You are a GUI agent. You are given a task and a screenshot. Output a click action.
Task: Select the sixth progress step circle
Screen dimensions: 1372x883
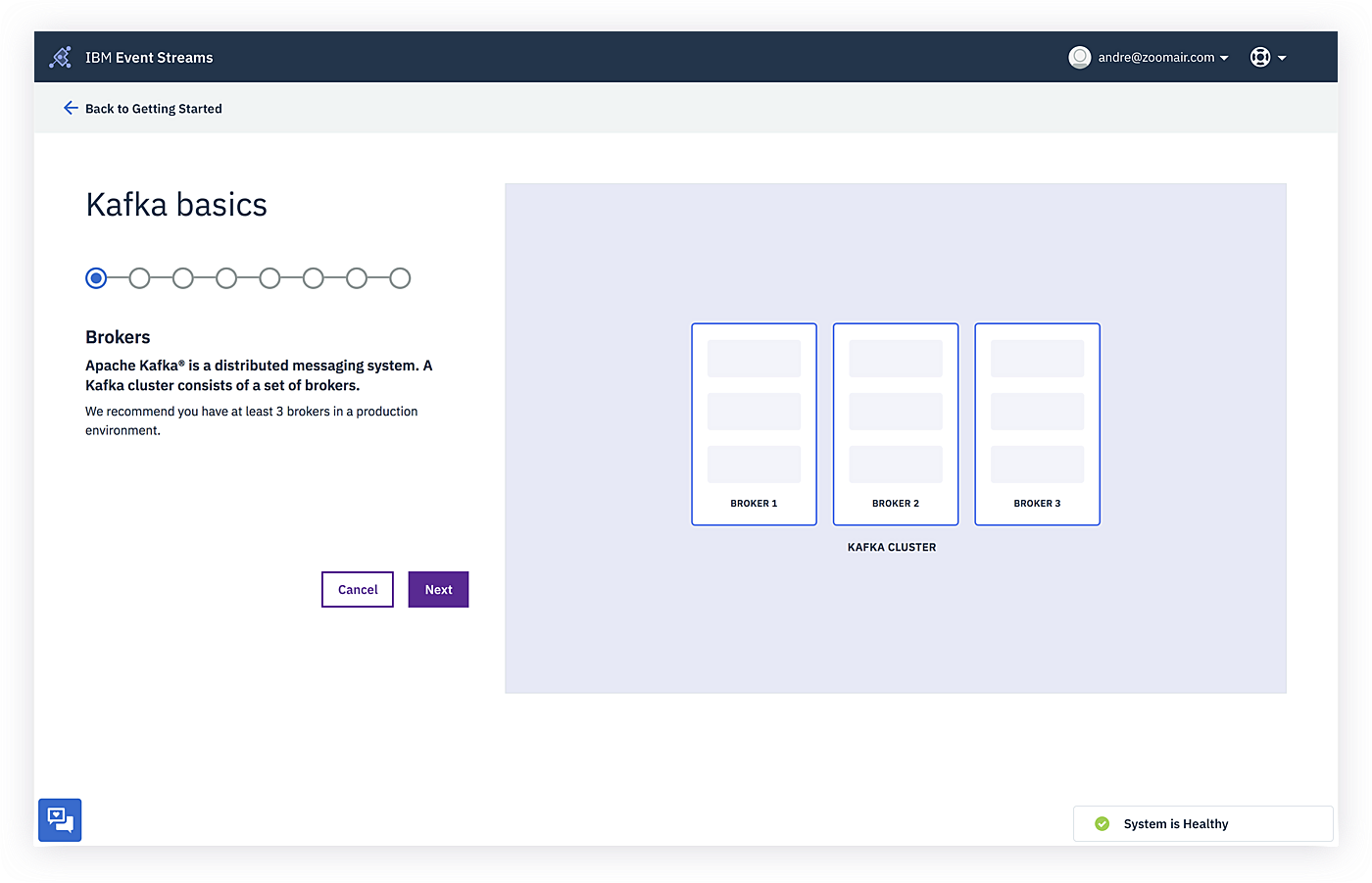pos(314,278)
